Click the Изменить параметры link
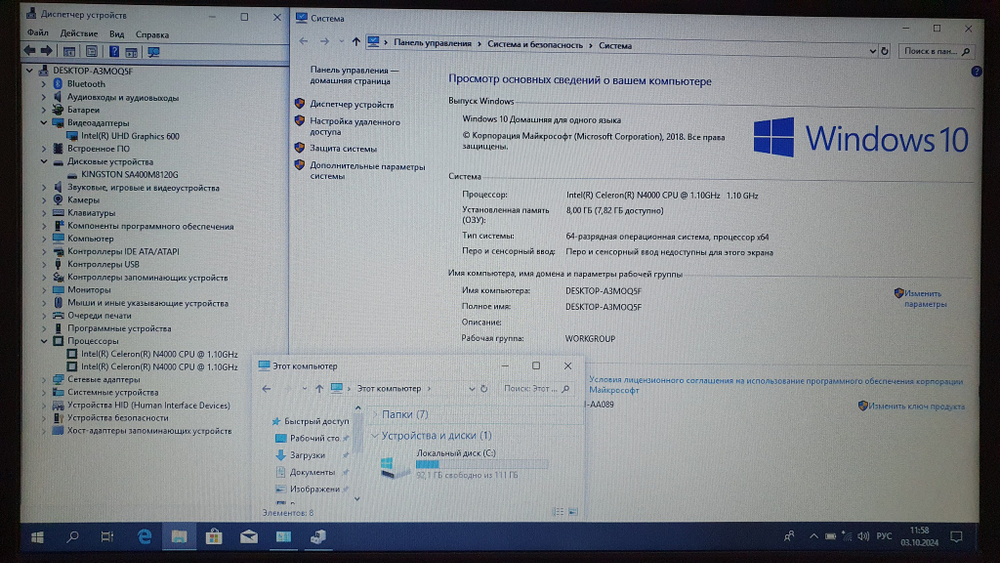Viewport: 1000px width, 563px height. tap(924, 298)
